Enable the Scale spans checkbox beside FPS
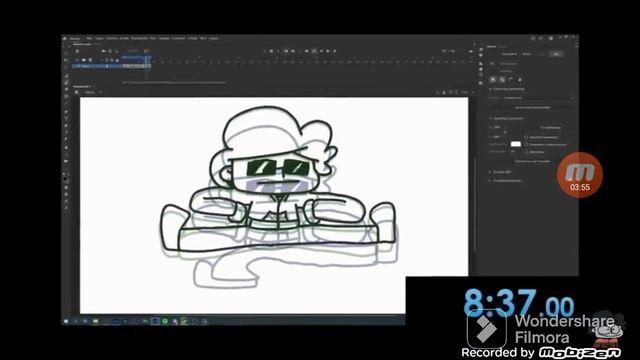This screenshot has height=360, width=640. click(x=527, y=152)
